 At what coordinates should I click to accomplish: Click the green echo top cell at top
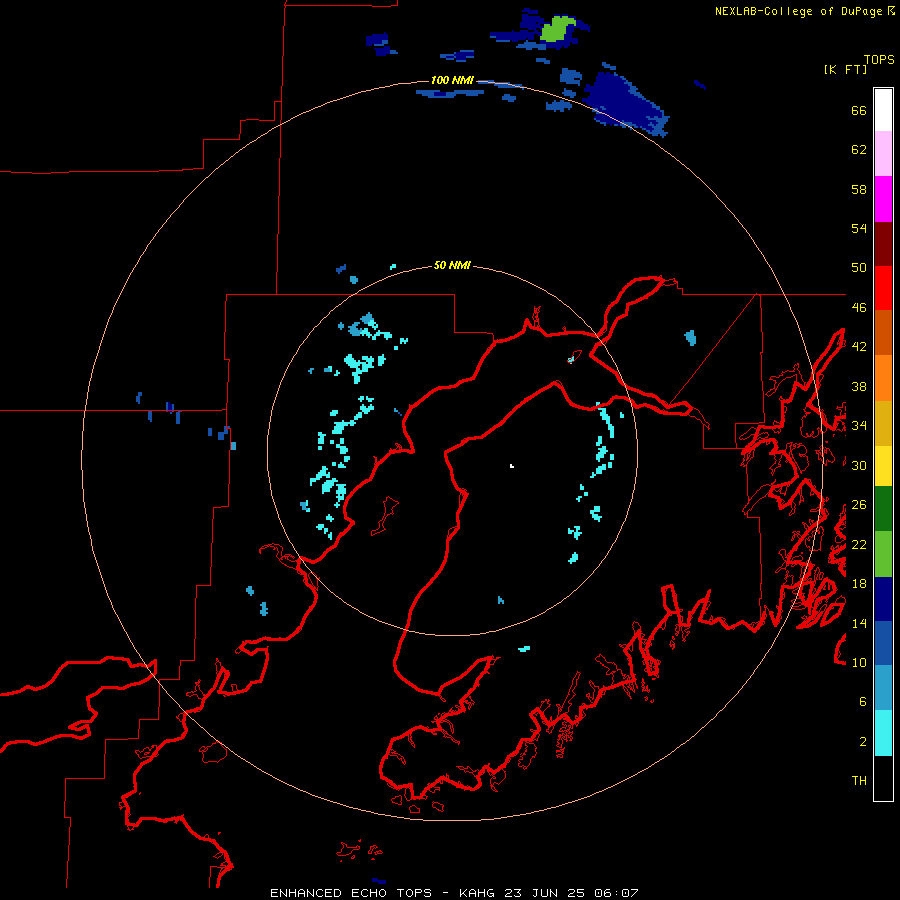tap(557, 29)
